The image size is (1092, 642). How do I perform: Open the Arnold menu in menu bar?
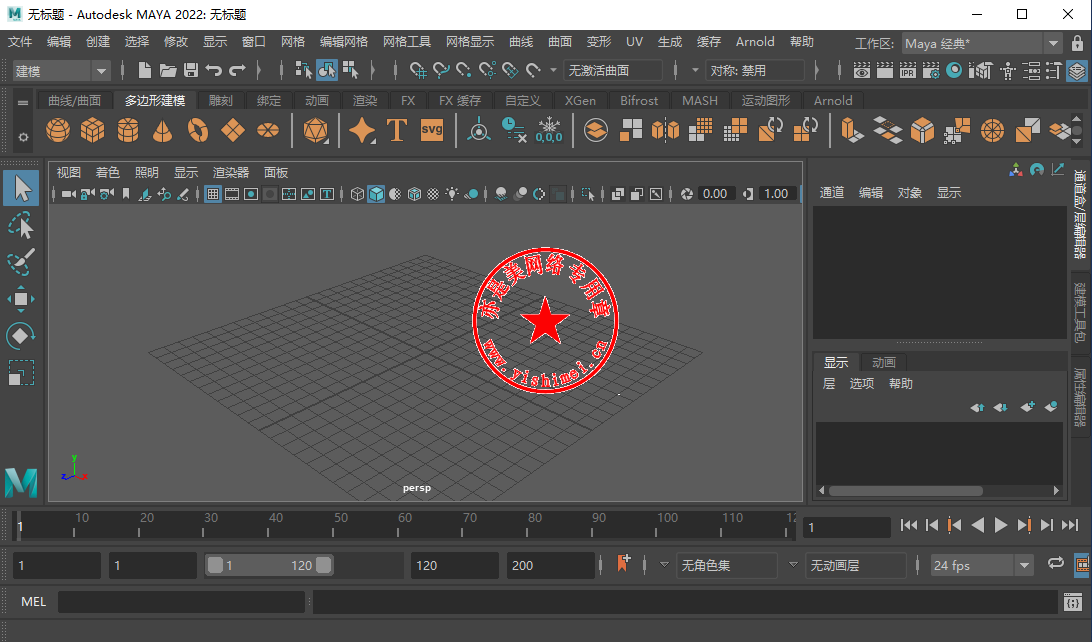755,42
